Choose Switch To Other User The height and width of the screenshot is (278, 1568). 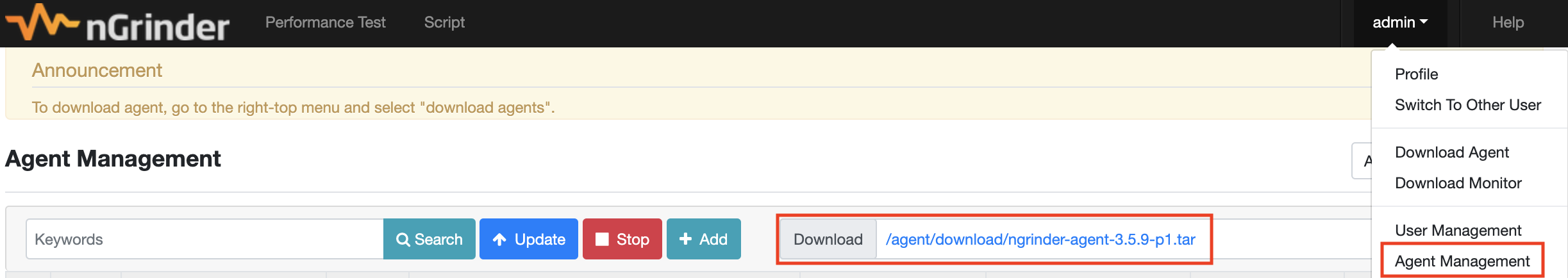pyautogui.click(x=1468, y=105)
